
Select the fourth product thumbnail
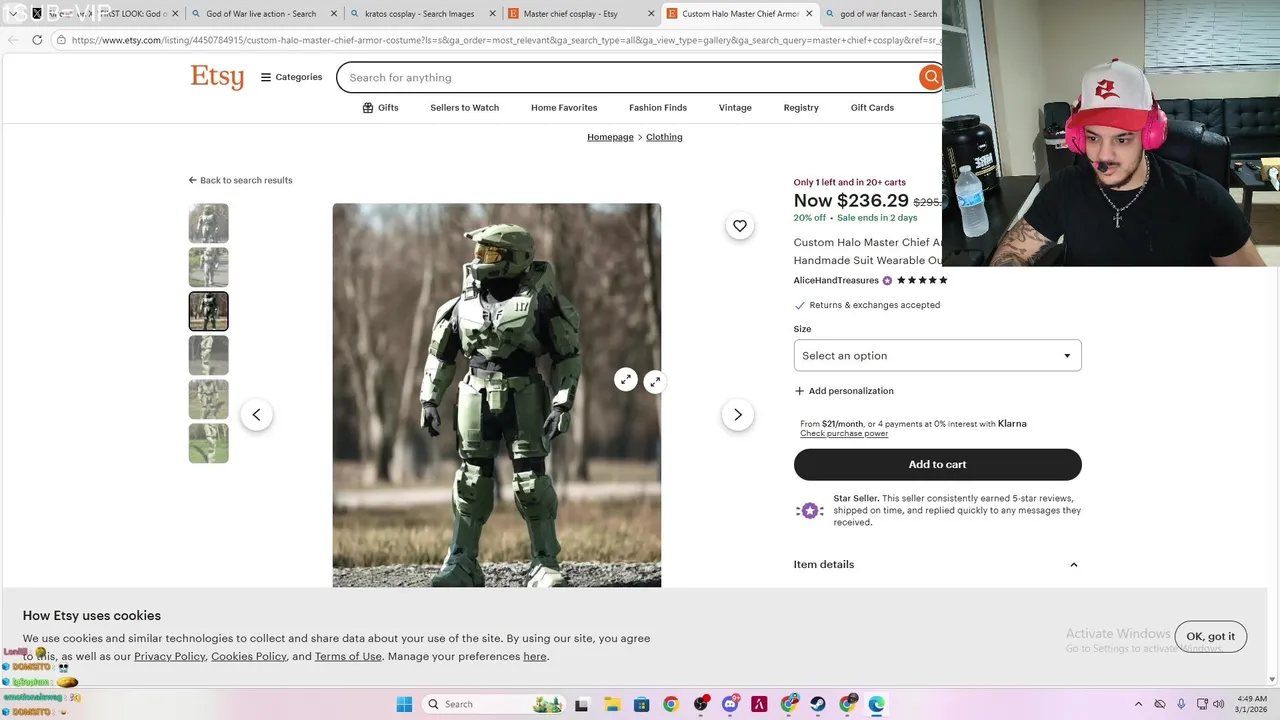pos(208,355)
